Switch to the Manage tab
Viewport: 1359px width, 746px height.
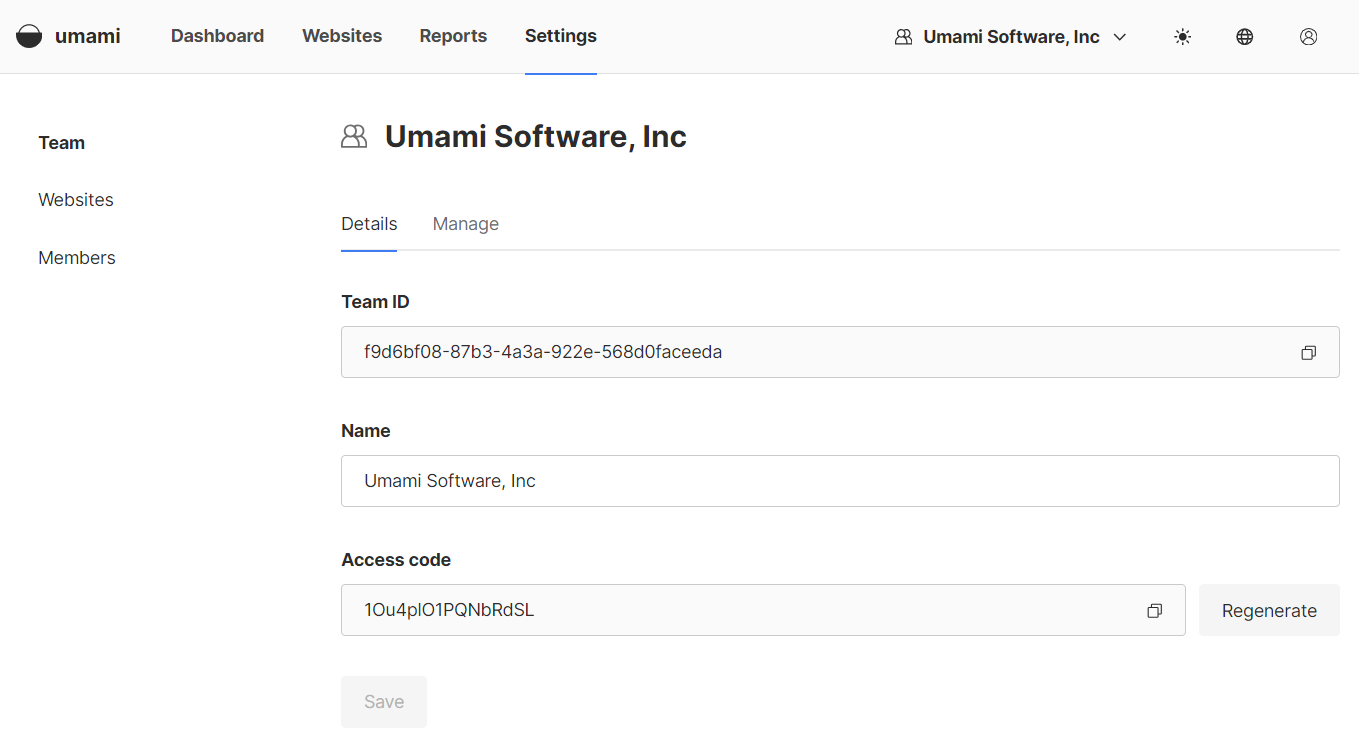465,224
